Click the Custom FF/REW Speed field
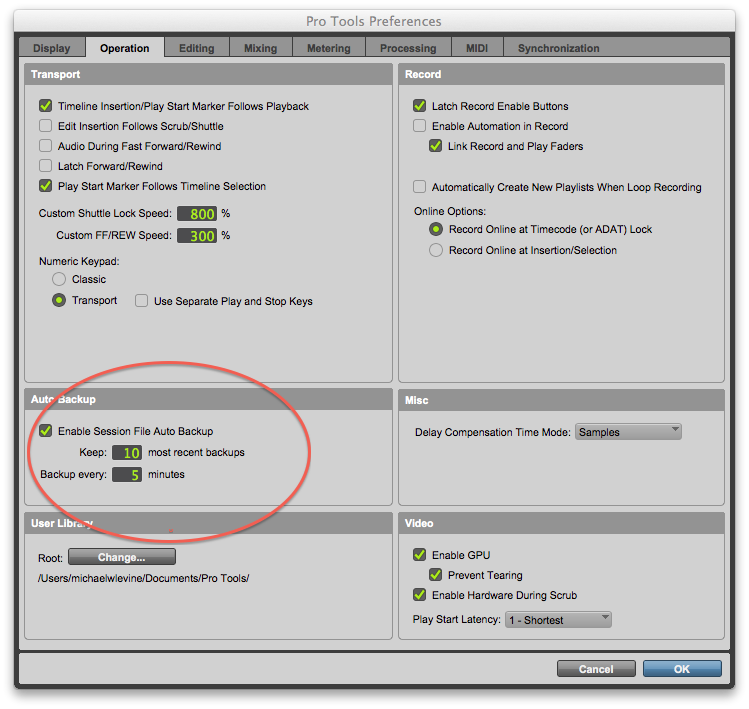Image resolution: width=749 pixels, height=709 pixels. (197, 236)
